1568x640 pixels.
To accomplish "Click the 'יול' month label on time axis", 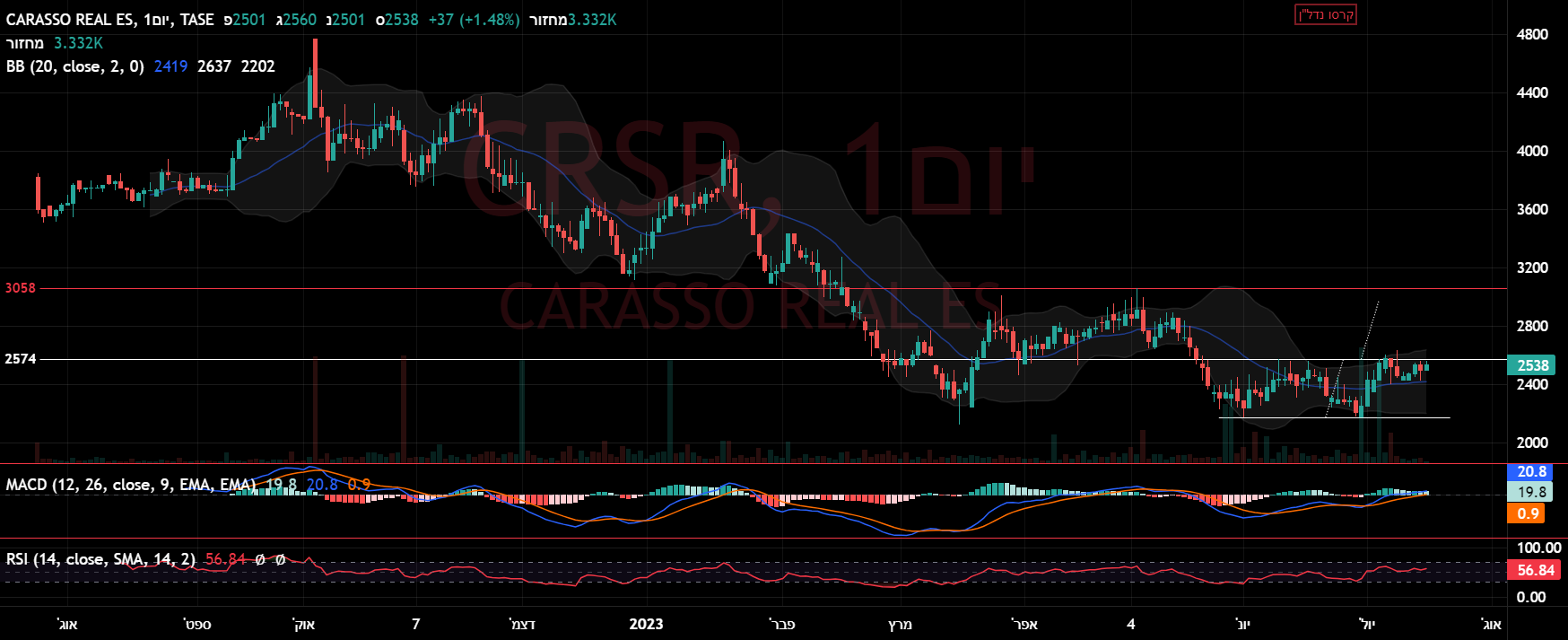I will pos(1367,624).
